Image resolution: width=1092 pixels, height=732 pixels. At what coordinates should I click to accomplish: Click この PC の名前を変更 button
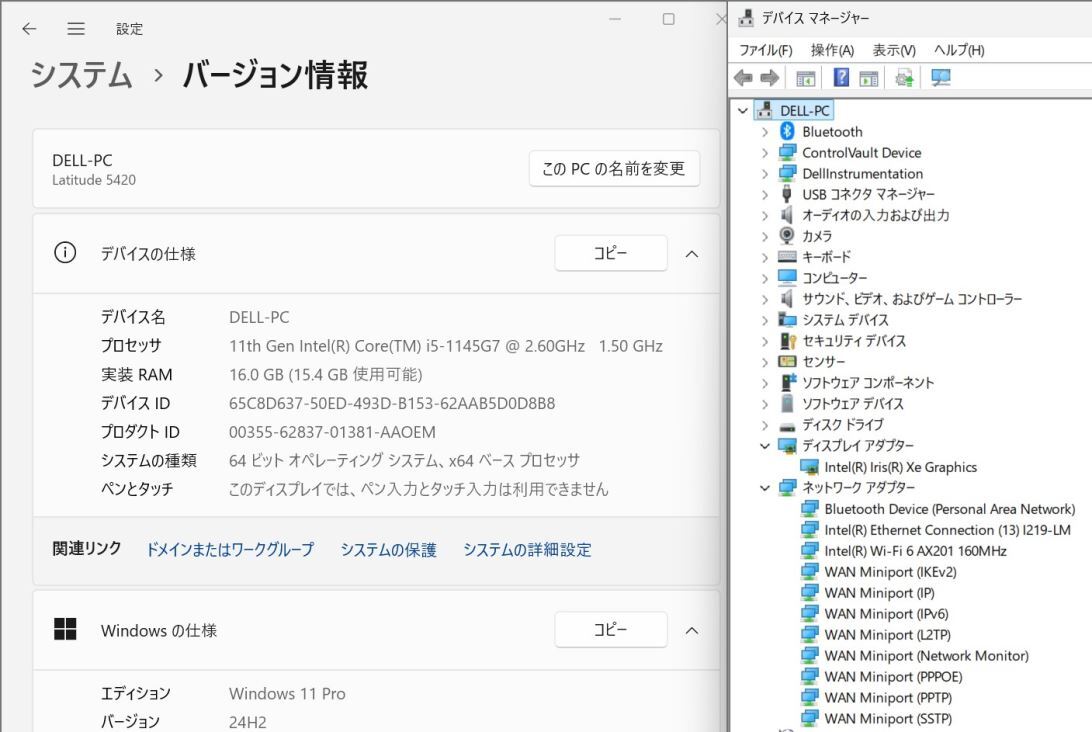pyautogui.click(x=614, y=169)
